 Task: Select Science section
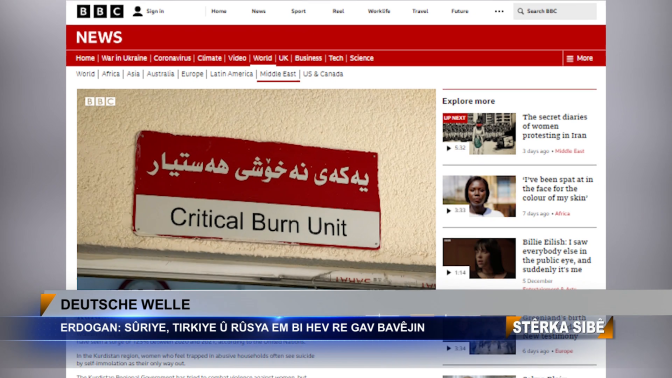361,58
